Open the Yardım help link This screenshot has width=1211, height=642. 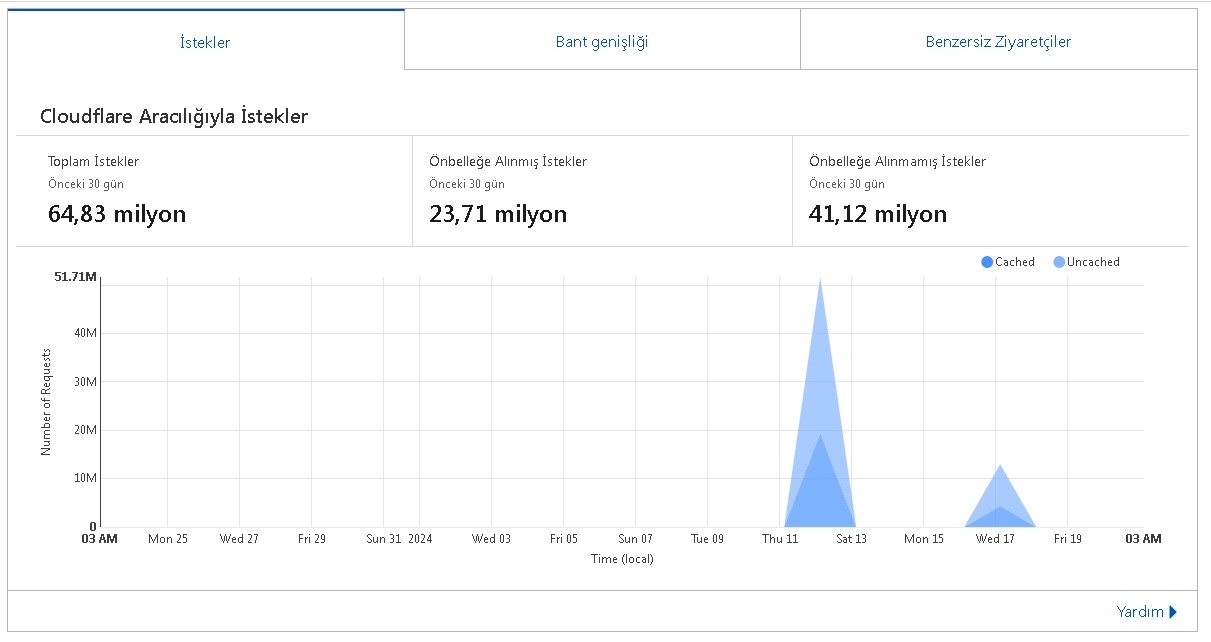point(1140,612)
